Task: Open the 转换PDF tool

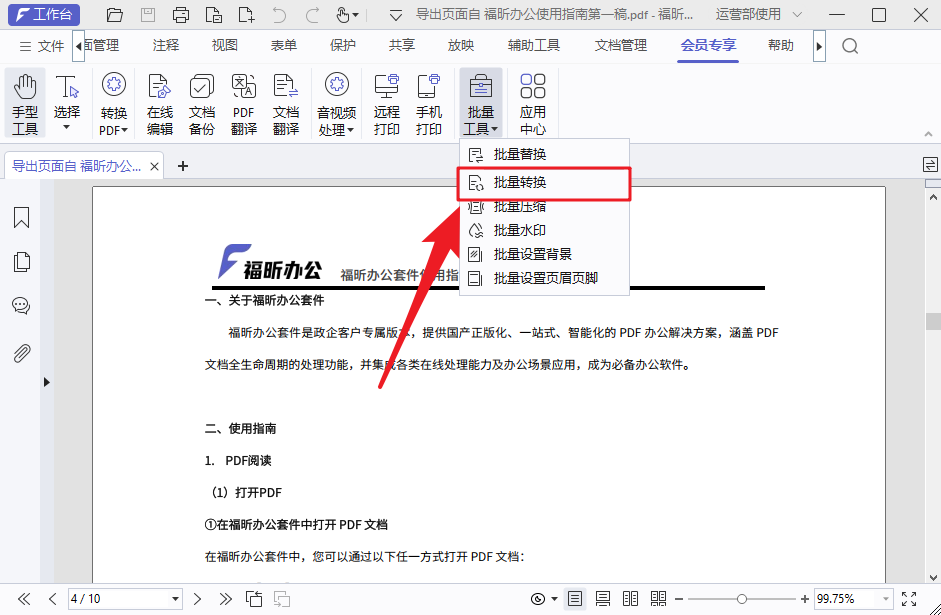Action: tap(113, 100)
